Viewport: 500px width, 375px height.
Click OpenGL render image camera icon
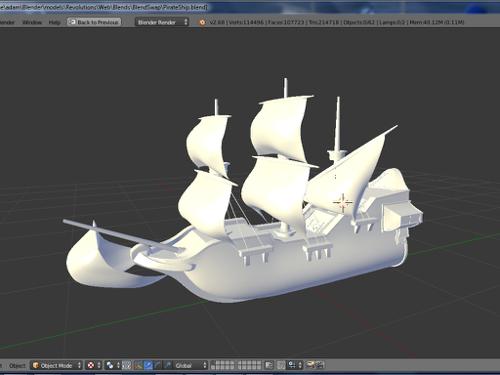(x=311, y=366)
